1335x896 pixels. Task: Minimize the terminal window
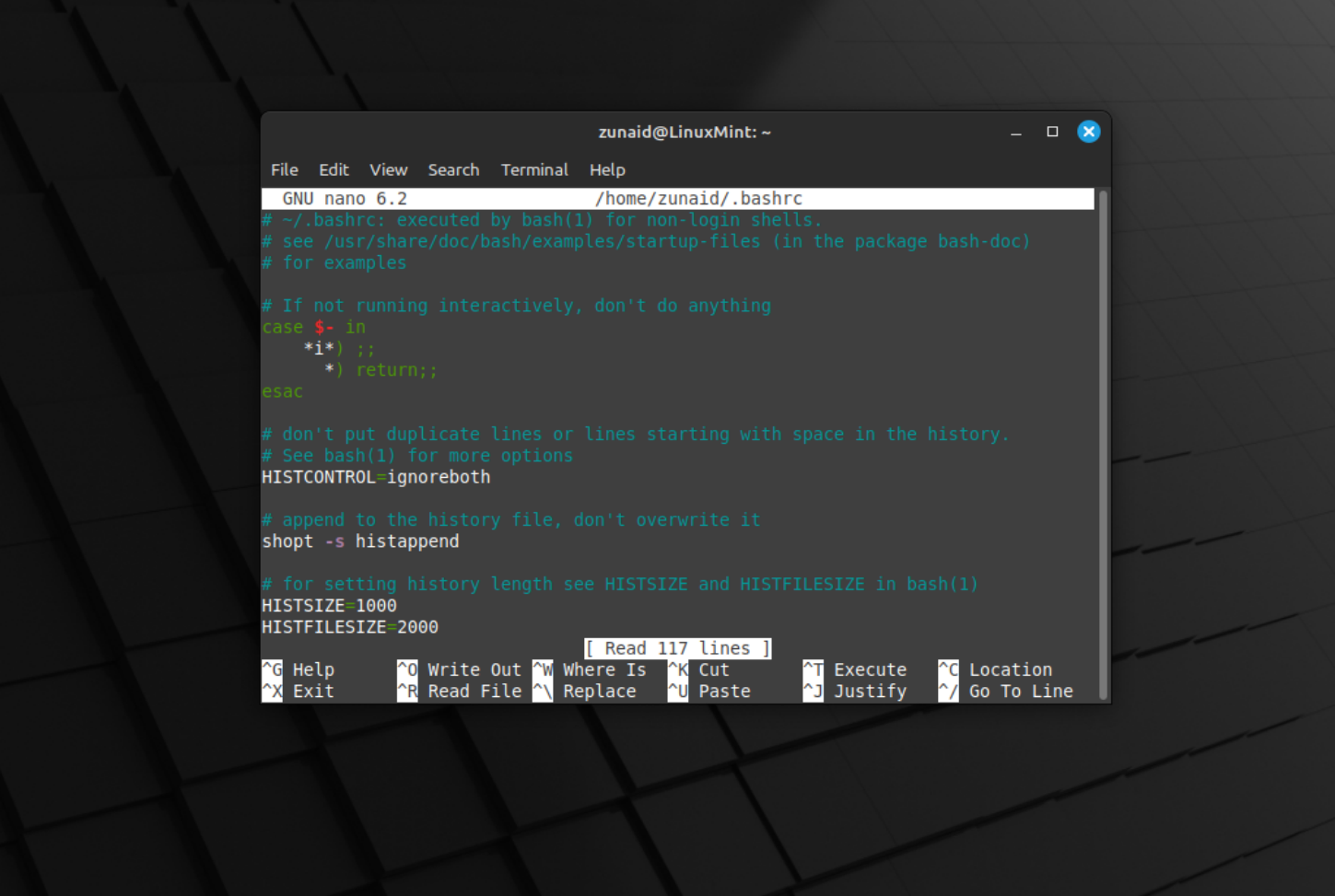pos(1016,132)
